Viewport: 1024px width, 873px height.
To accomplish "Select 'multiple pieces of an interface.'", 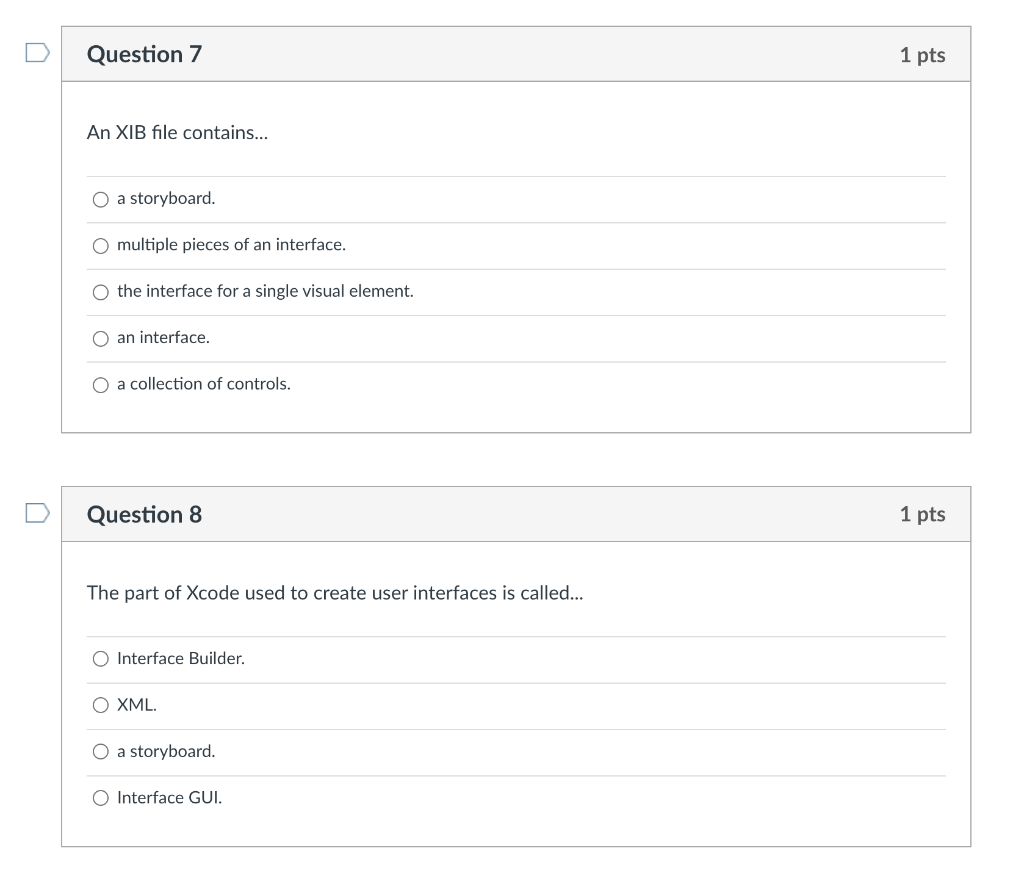I will coord(100,245).
